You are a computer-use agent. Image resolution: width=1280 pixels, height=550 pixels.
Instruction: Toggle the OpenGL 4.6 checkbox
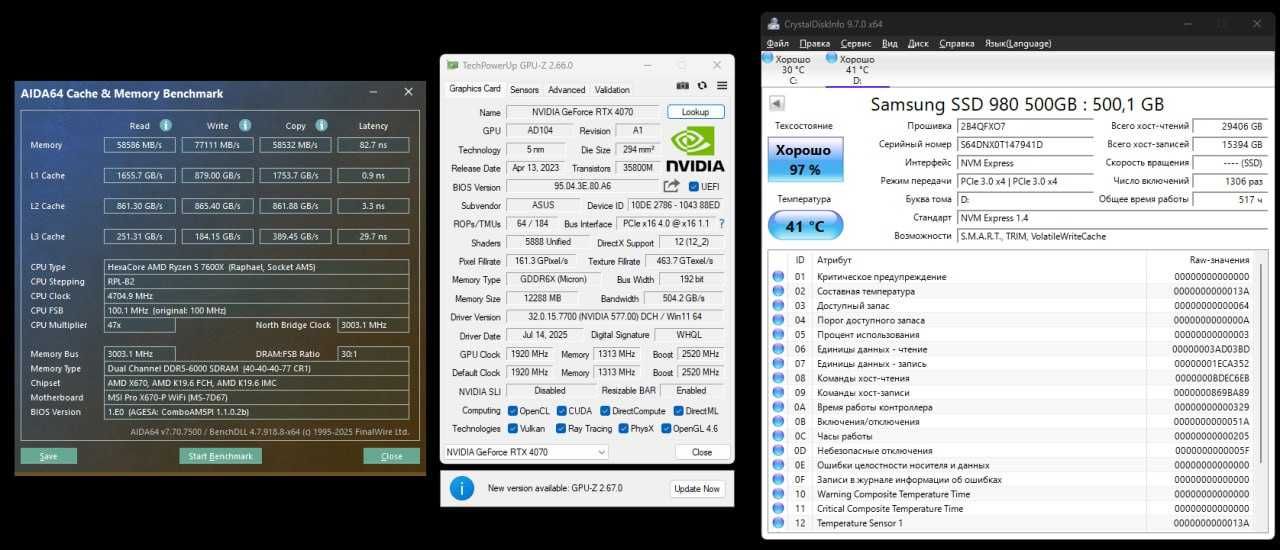point(665,429)
